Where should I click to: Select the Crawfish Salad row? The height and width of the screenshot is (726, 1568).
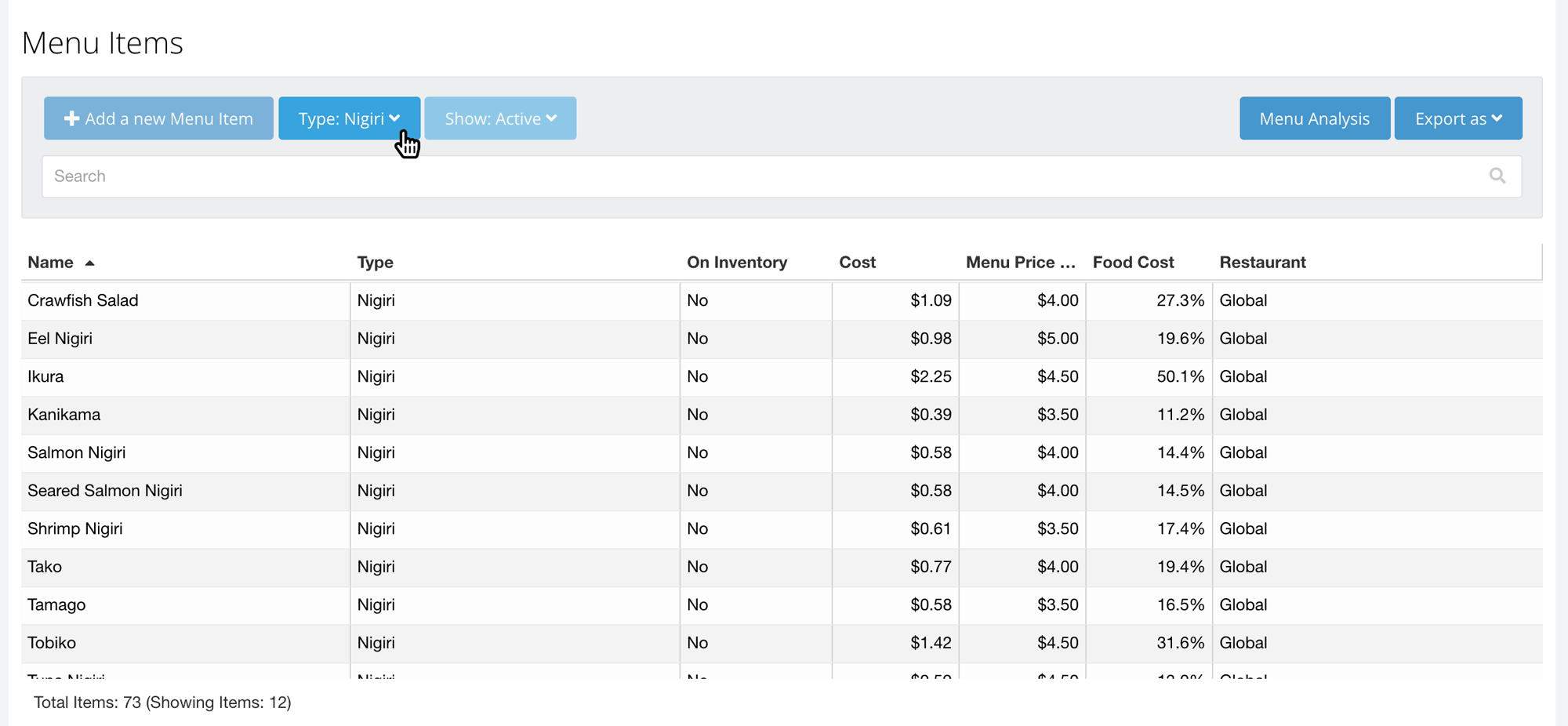click(x=82, y=300)
